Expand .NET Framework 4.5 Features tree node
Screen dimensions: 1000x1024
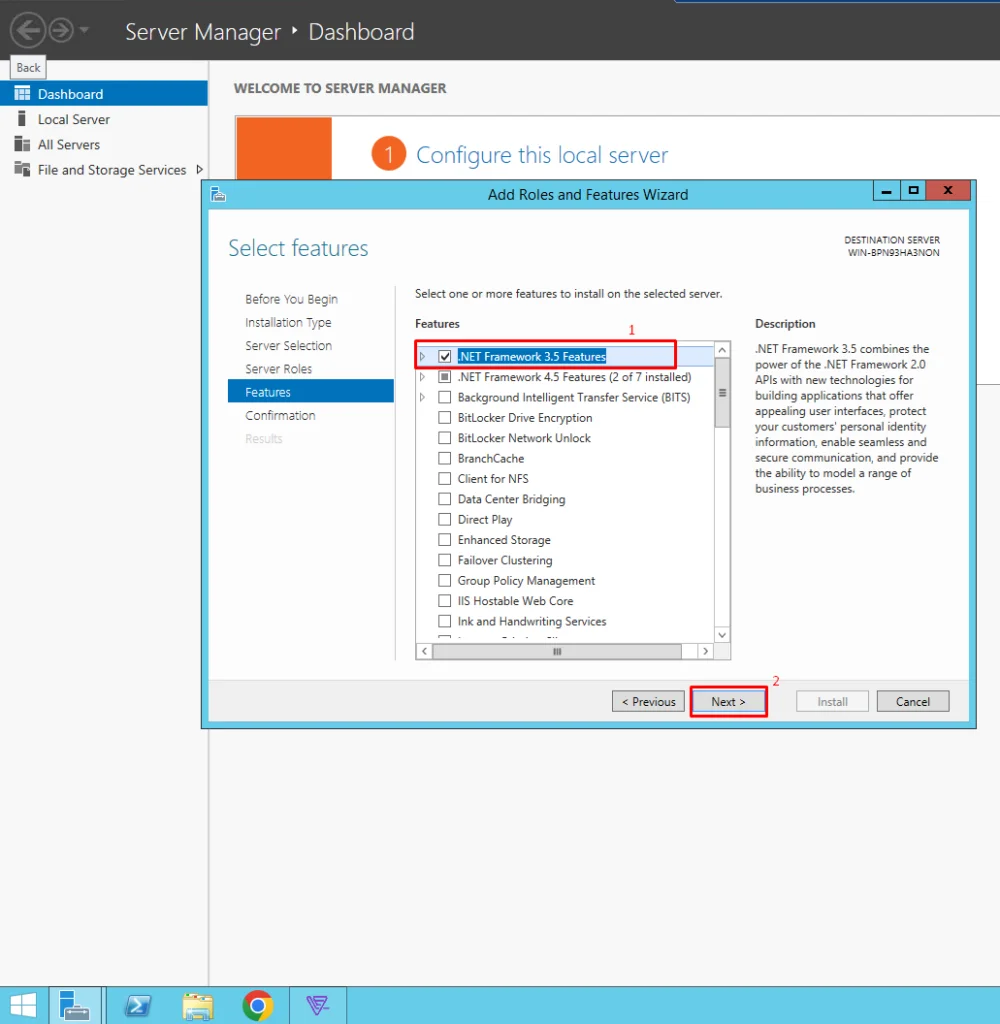click(423, 377)
